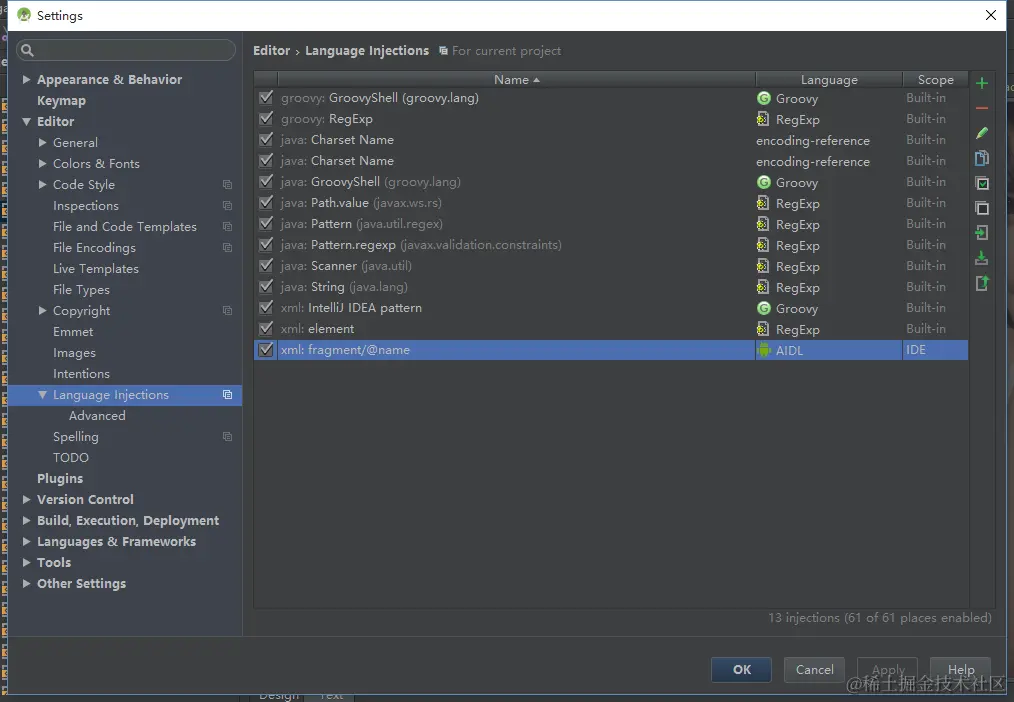Expand the Copyright node
Image resolution: width=1014 pixels, height=702 pixels.
pos(43,310)
